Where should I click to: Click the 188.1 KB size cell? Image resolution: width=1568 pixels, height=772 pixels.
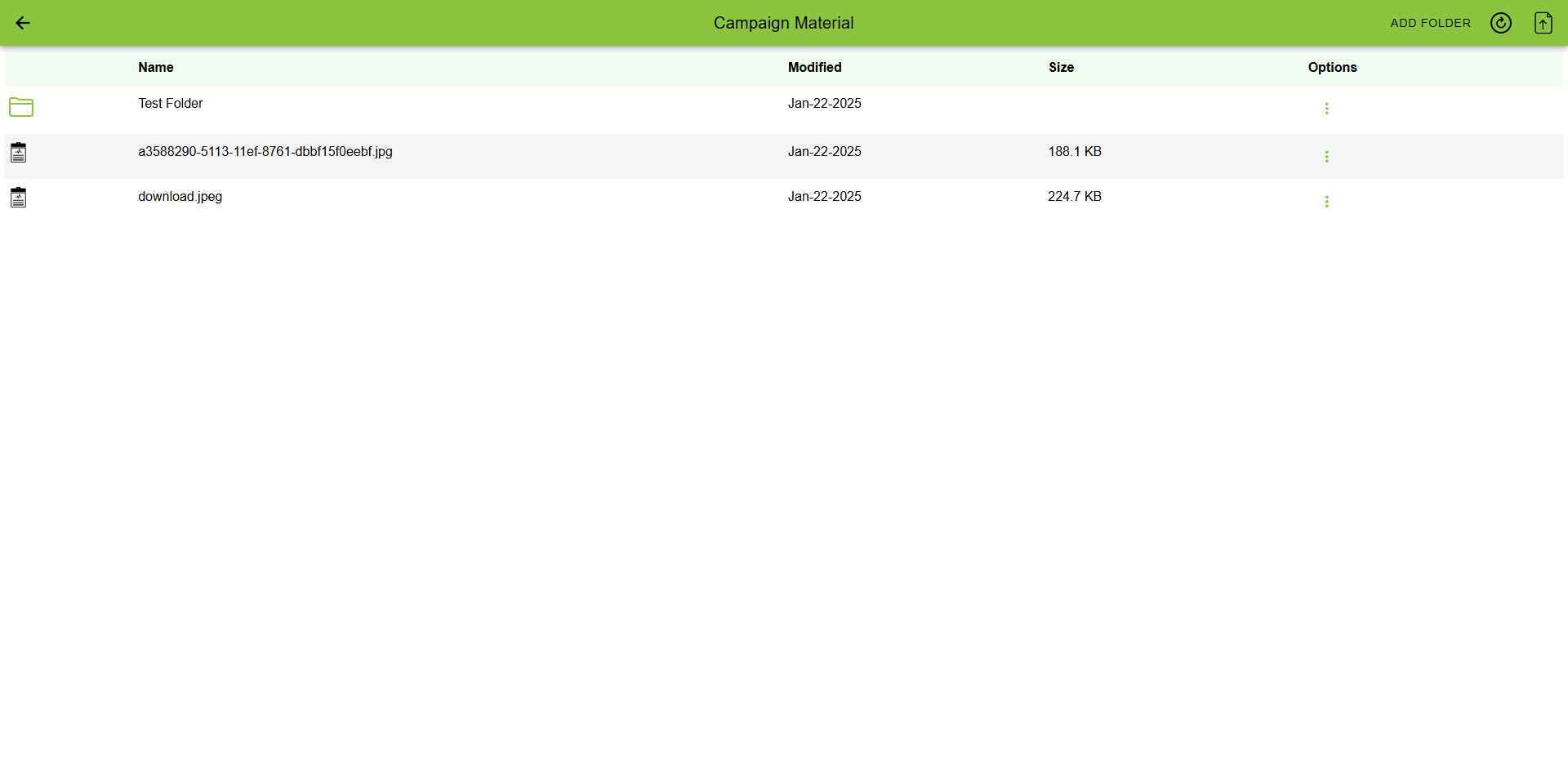[x=1075, y=151]
